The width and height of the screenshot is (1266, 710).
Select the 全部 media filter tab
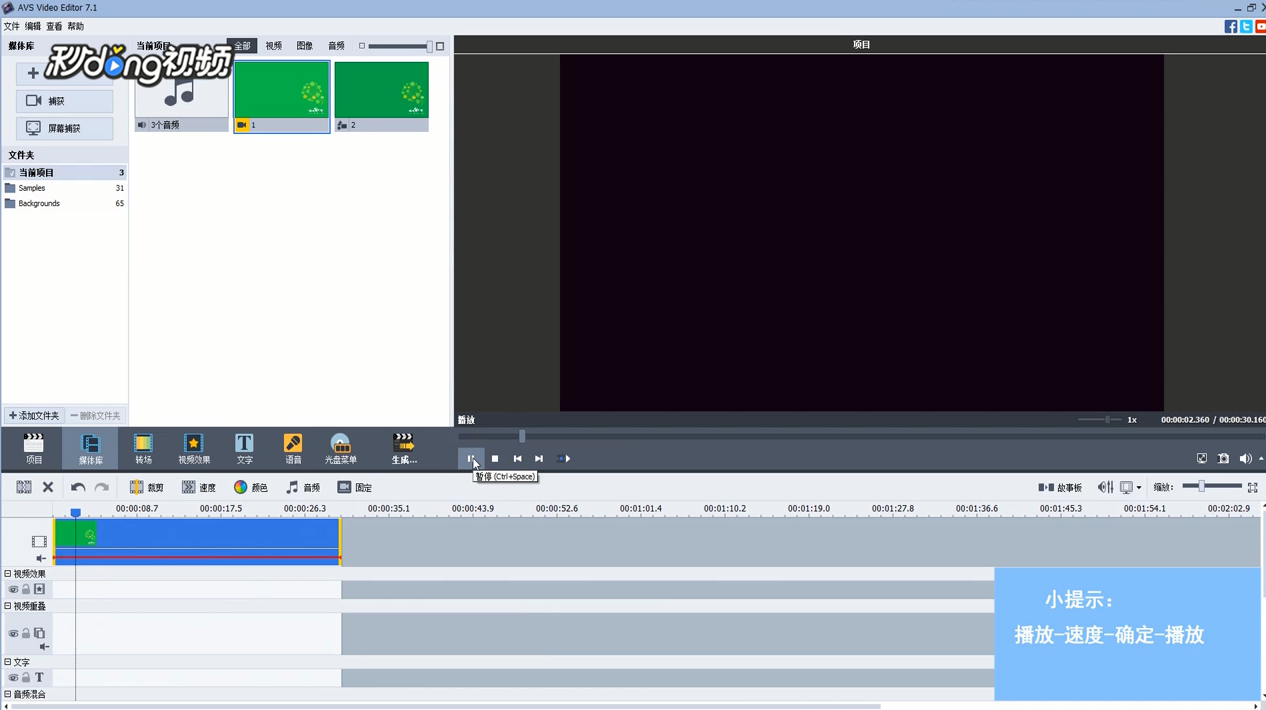pyautogui.click(x=242, y=46)
